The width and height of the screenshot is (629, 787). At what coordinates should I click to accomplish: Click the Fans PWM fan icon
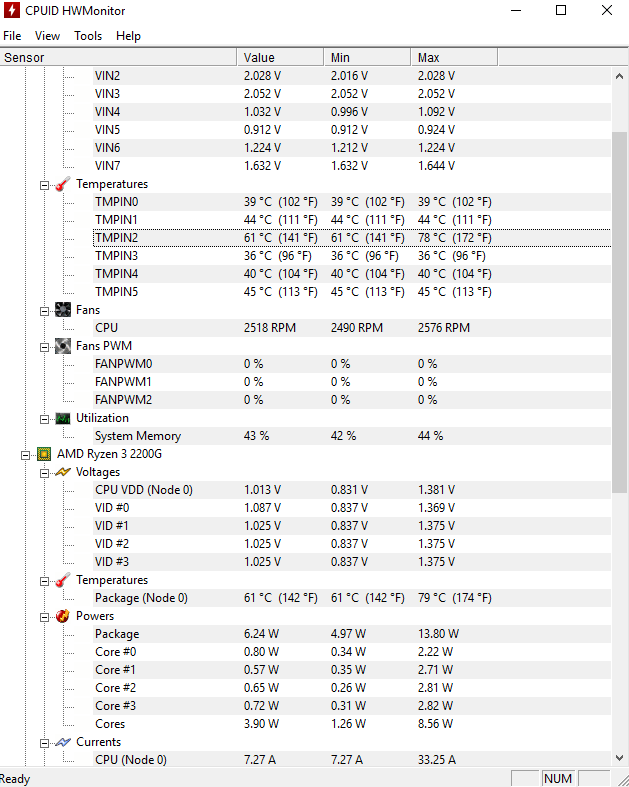point(63,346)
